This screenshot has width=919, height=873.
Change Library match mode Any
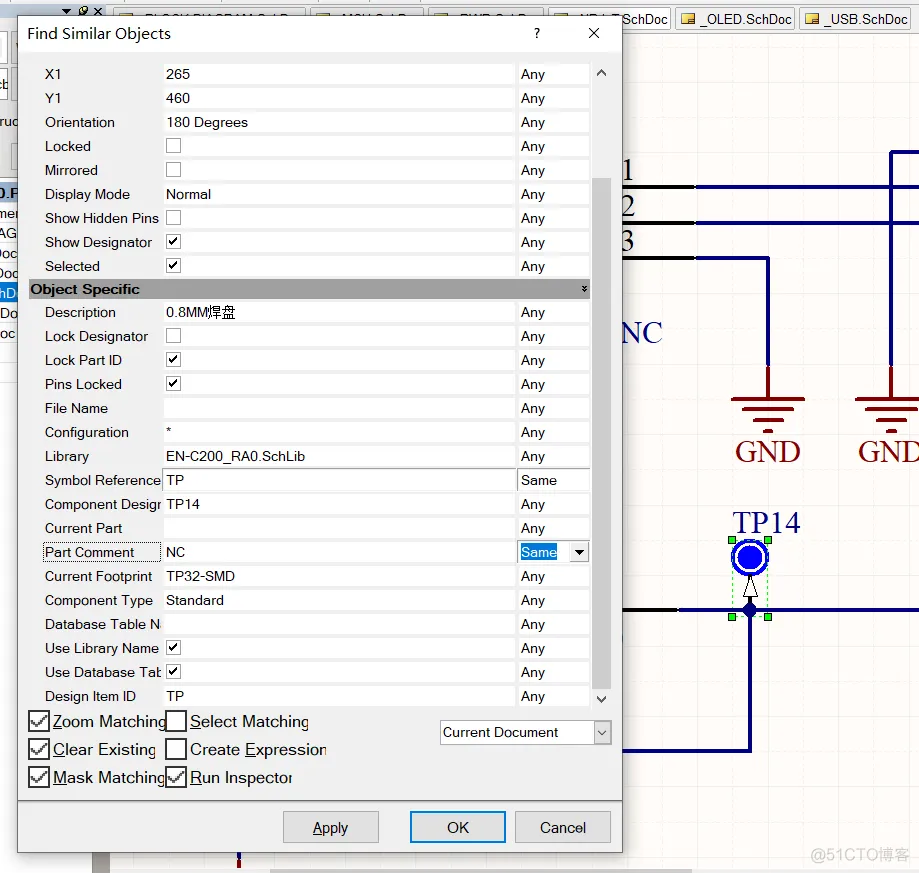pos(553,456)
